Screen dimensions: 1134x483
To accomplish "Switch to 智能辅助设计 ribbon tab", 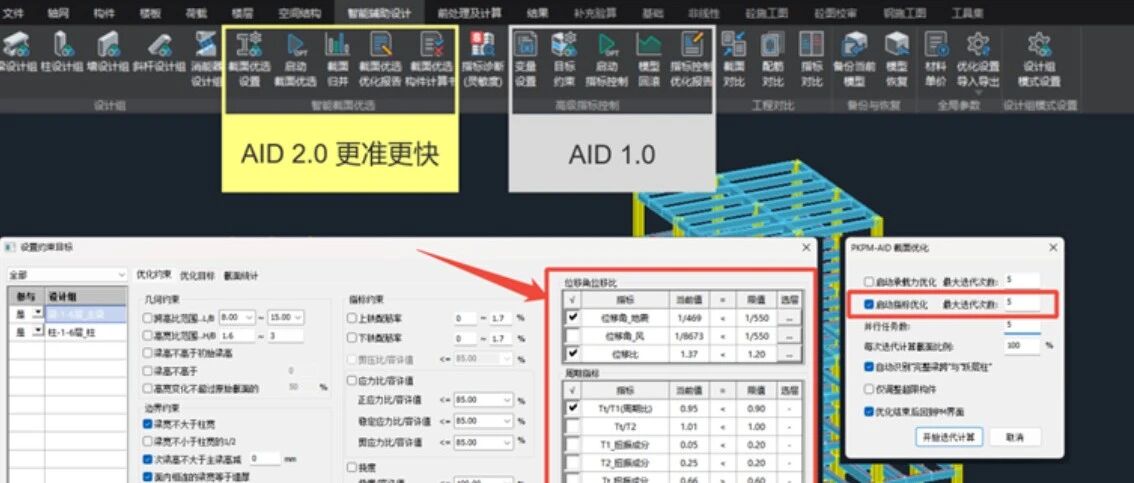I will [x=379, y=12].
